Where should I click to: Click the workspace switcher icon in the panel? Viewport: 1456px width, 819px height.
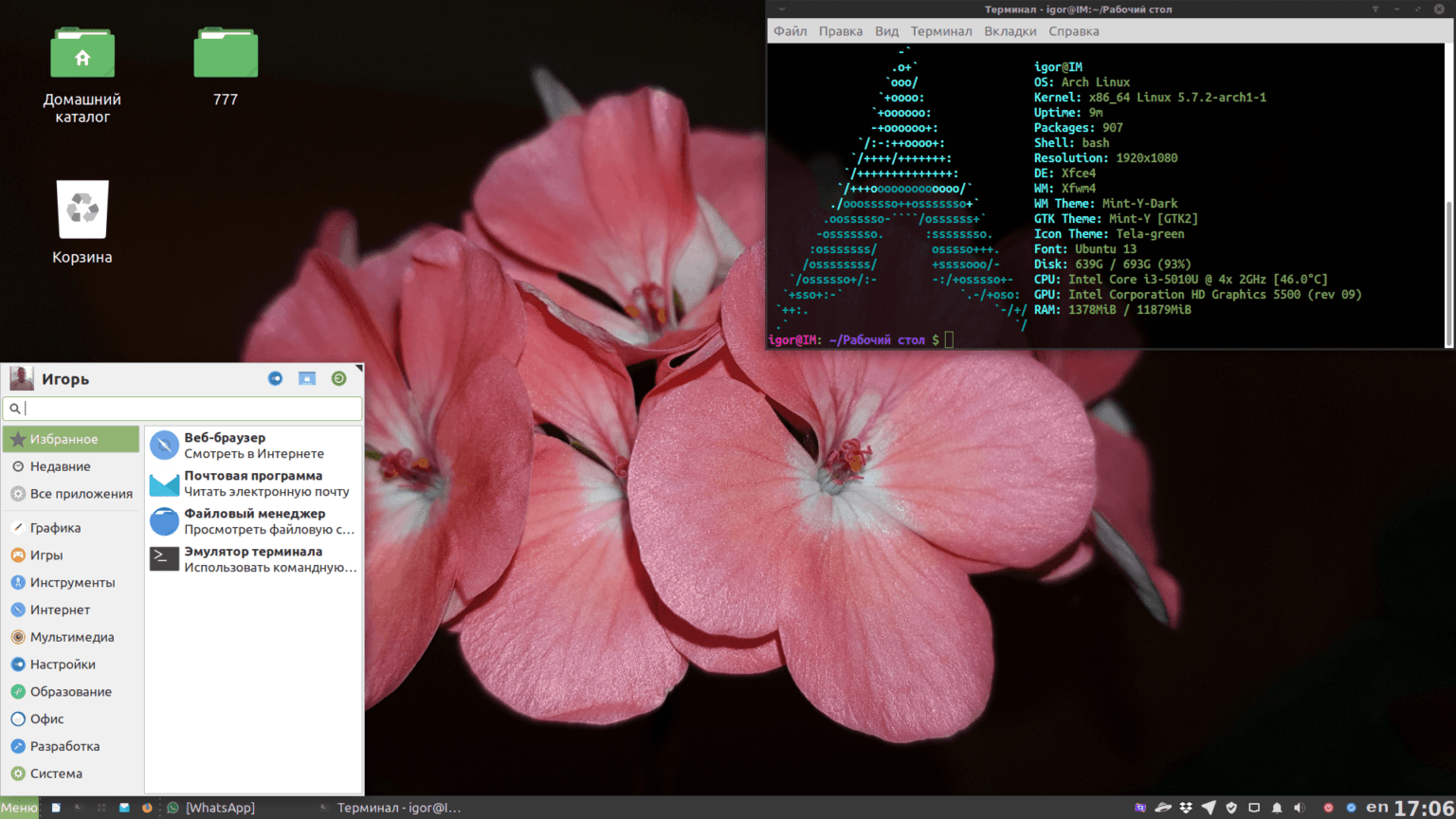(101, 808)
